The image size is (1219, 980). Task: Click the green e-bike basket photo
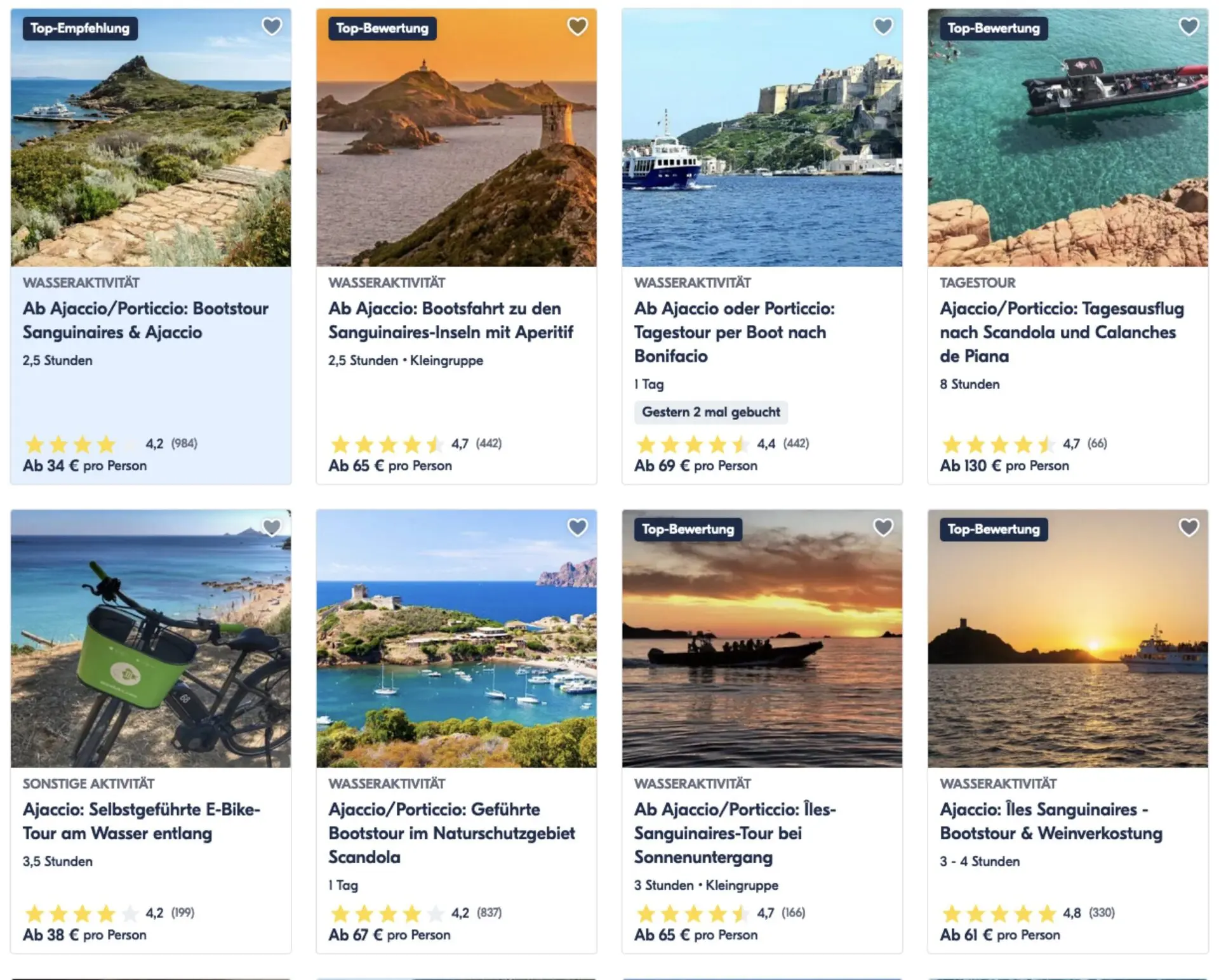(x=151, y=639)
